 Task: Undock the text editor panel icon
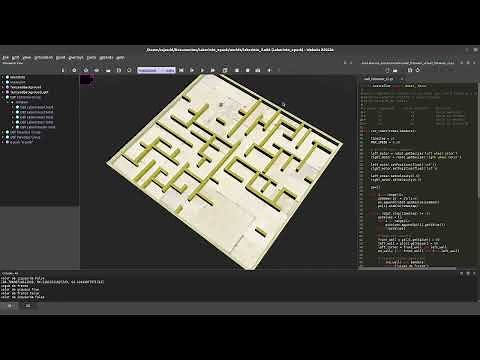click(468, 62)
